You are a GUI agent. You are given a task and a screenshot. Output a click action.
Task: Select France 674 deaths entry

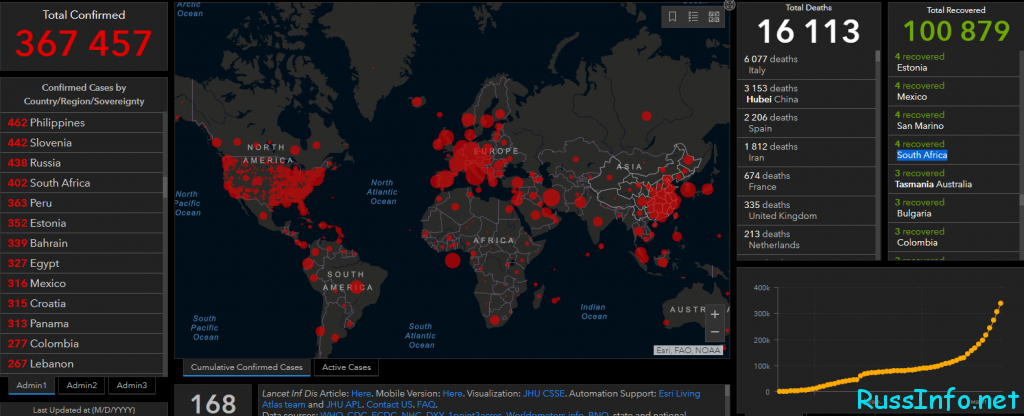coord(806,181)
